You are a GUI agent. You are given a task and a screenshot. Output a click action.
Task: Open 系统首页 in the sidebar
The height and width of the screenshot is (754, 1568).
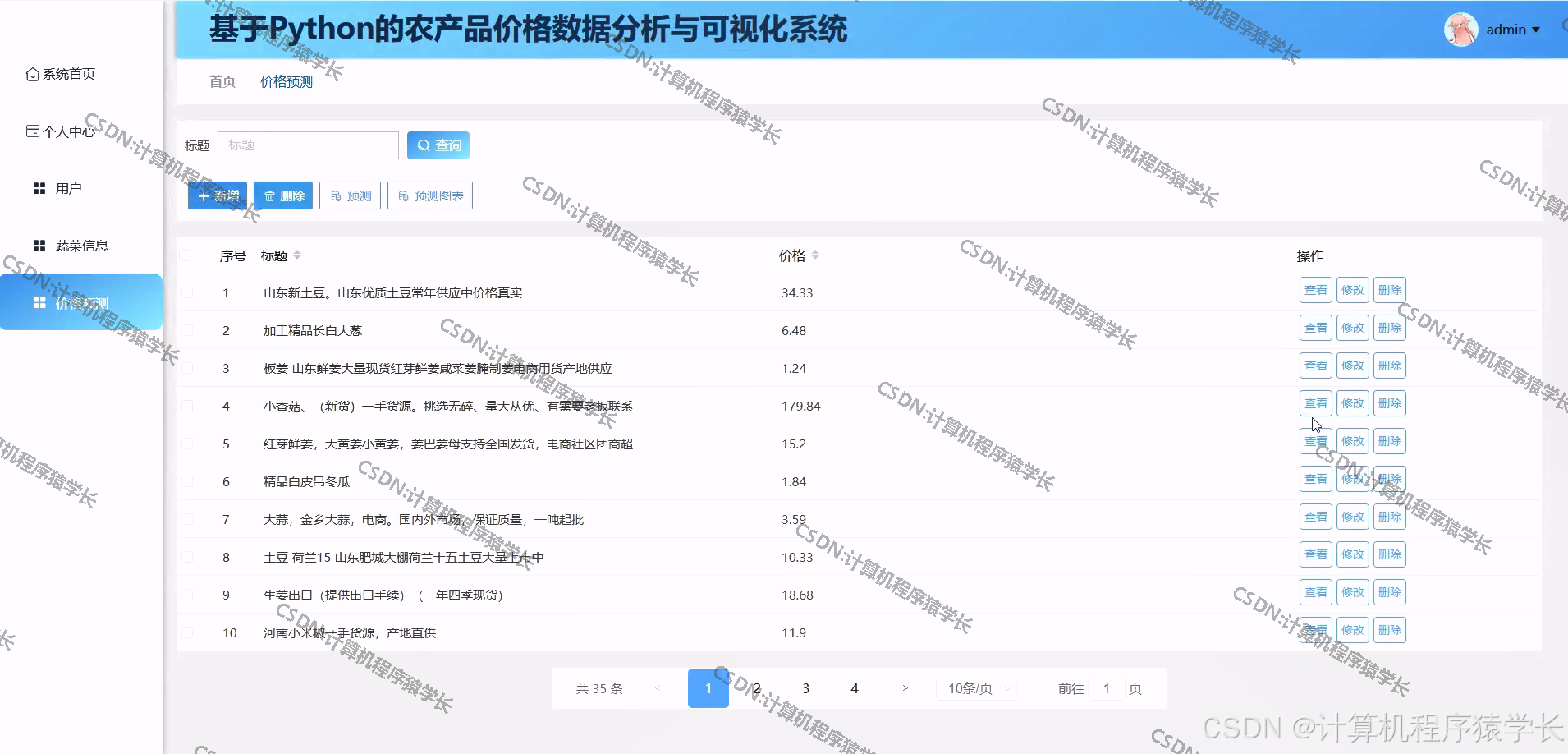62,74
